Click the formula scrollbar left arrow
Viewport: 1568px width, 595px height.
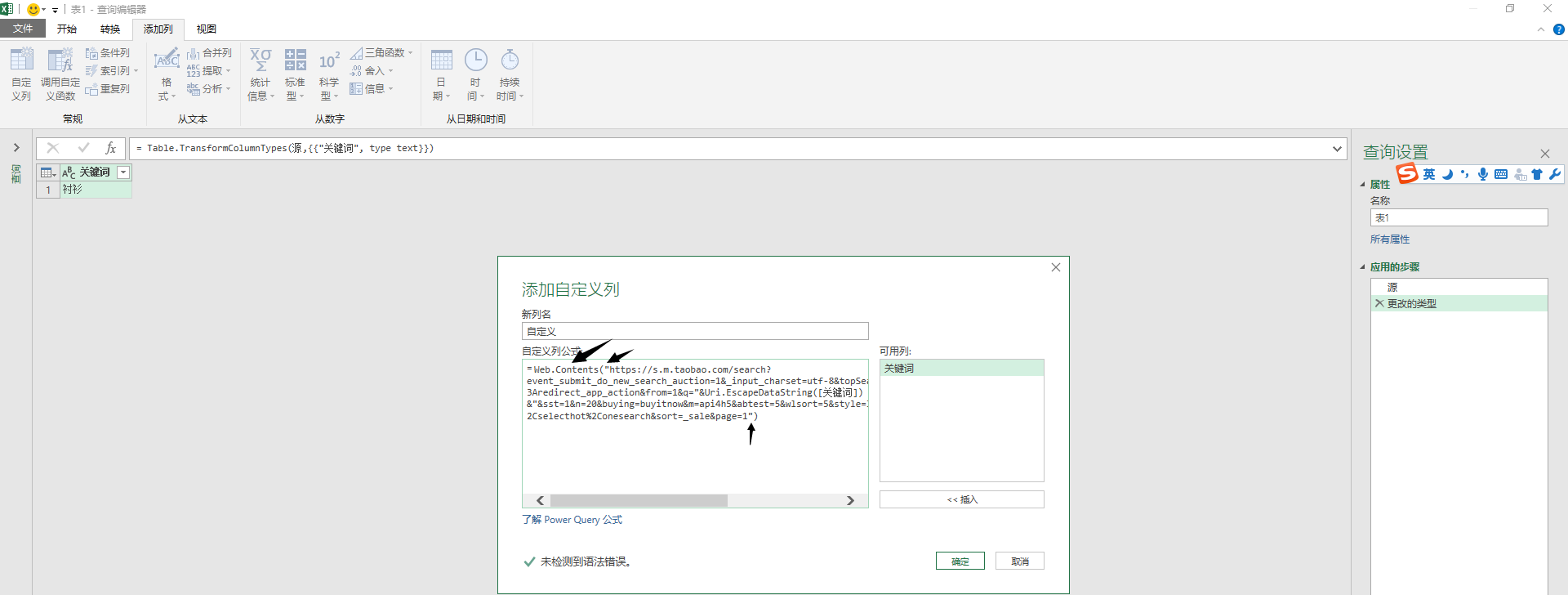[540, 500]
